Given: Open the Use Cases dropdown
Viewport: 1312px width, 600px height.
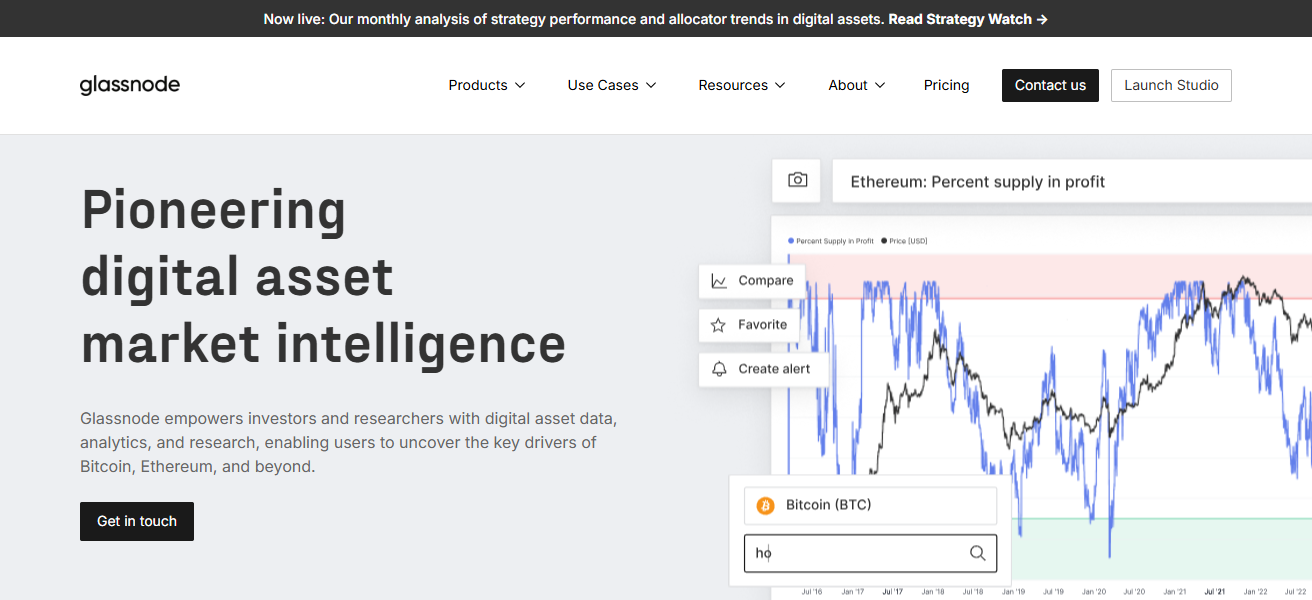Looking at the screenshot, I should pos(611,85).
